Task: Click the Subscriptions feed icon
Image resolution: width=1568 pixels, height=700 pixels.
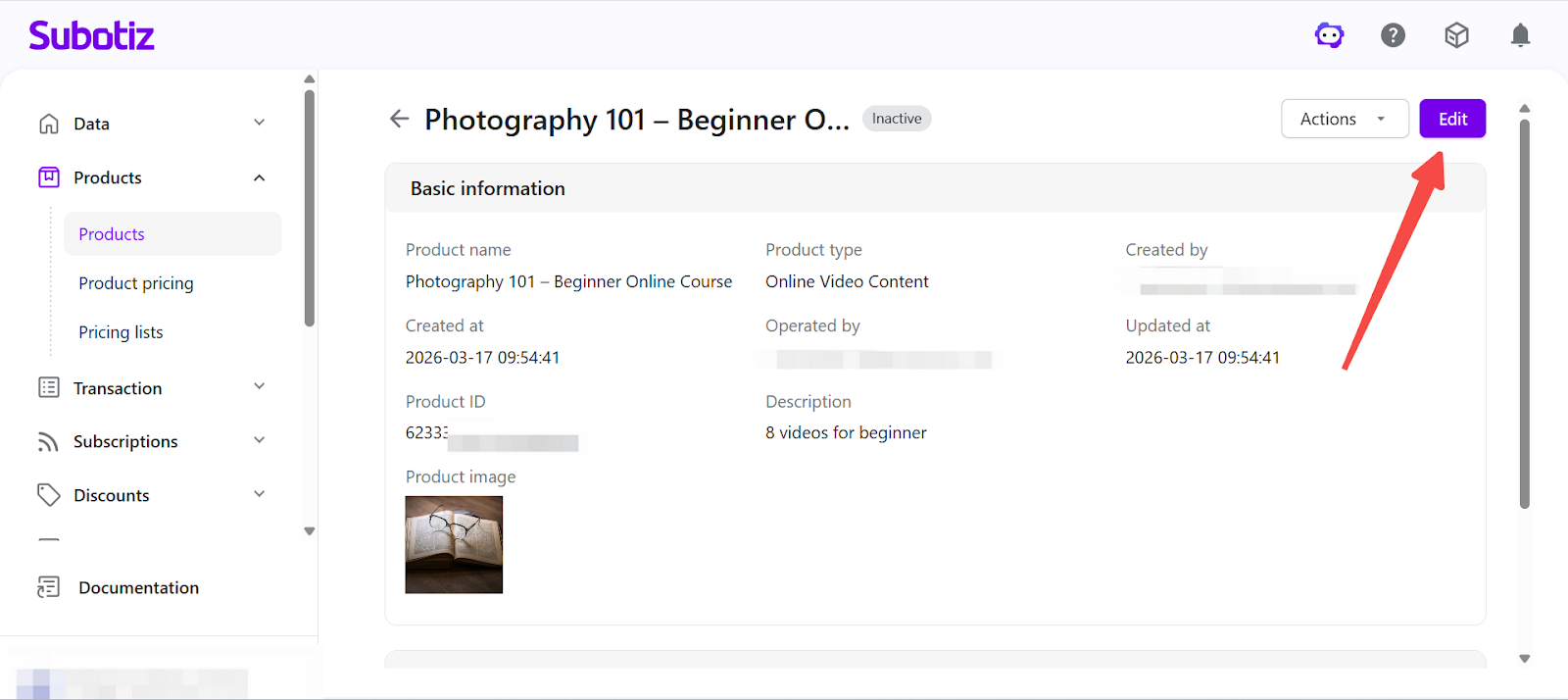Action: [49, 442]
